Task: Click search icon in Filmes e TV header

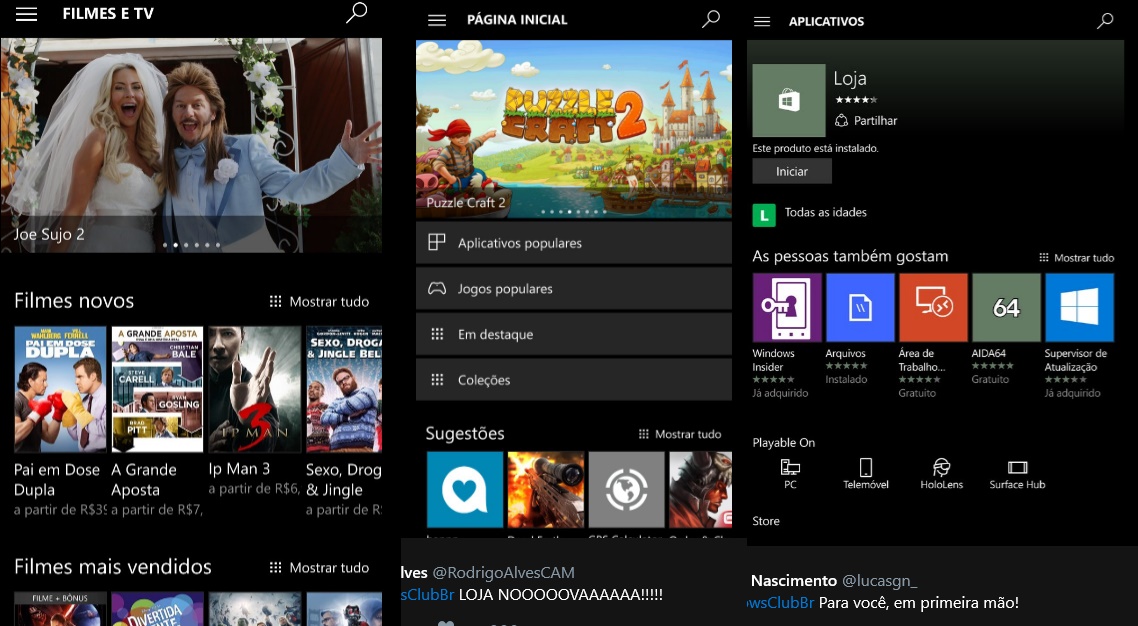Action: [356, 13]
